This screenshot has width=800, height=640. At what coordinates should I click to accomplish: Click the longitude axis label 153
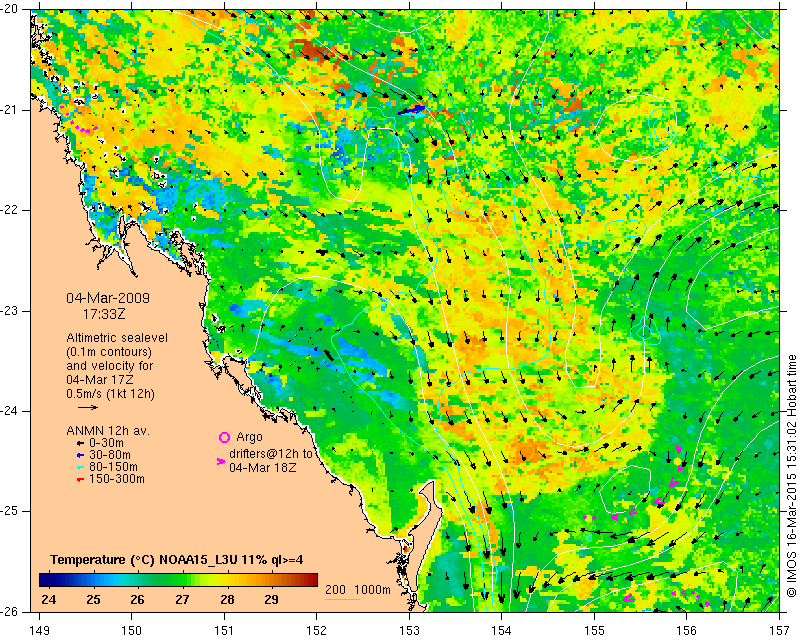[409, 631]
